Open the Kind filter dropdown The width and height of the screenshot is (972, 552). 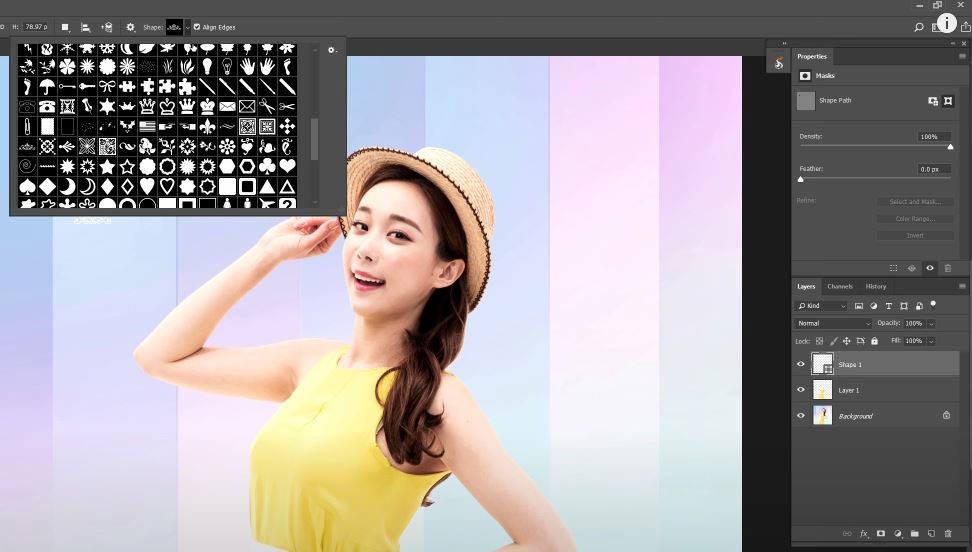(821, 306)
